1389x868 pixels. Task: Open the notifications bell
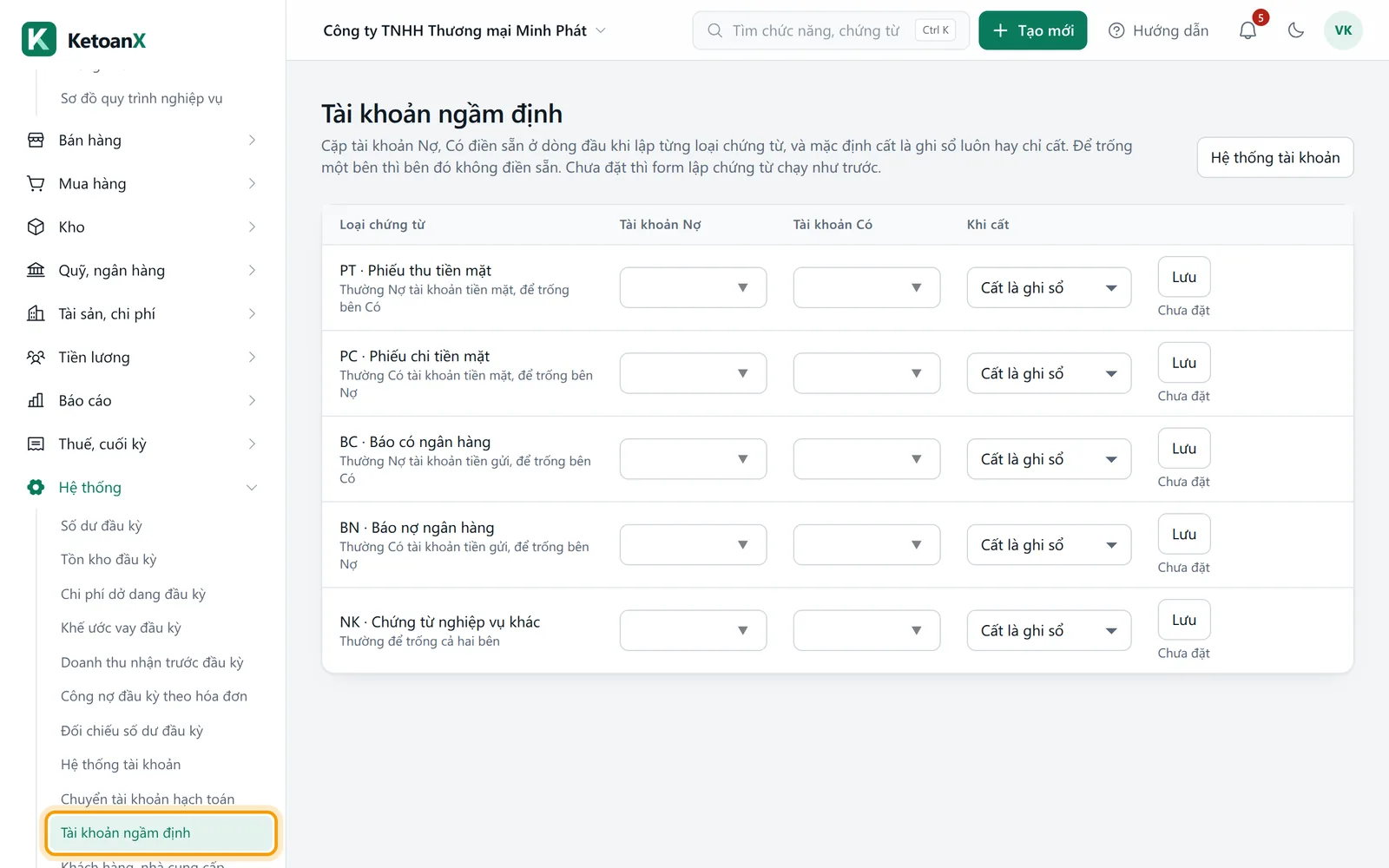point(1247,30)
